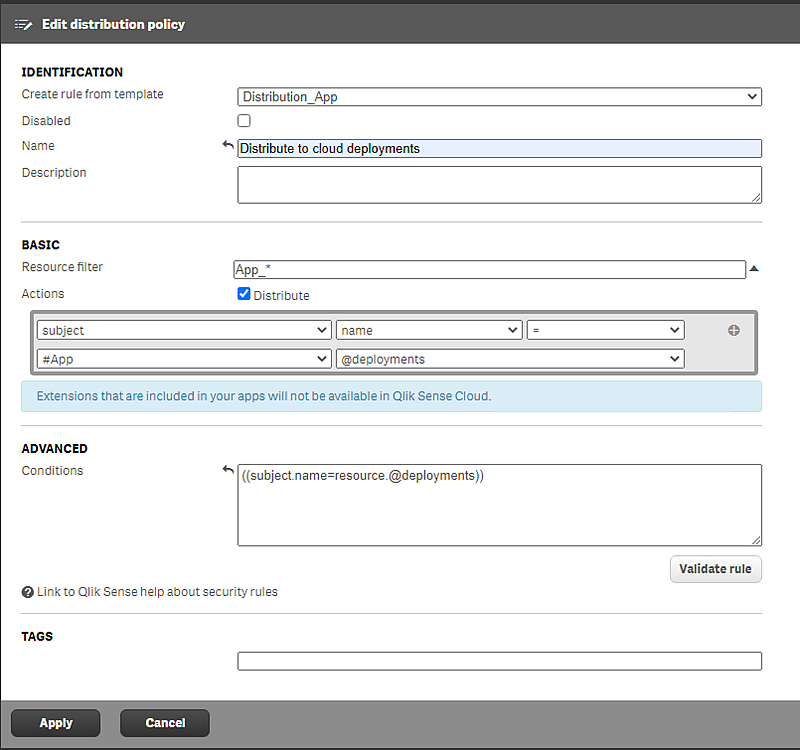The image size is (800, 750).
Task: Click inside the Description text area
Action: 498,185
